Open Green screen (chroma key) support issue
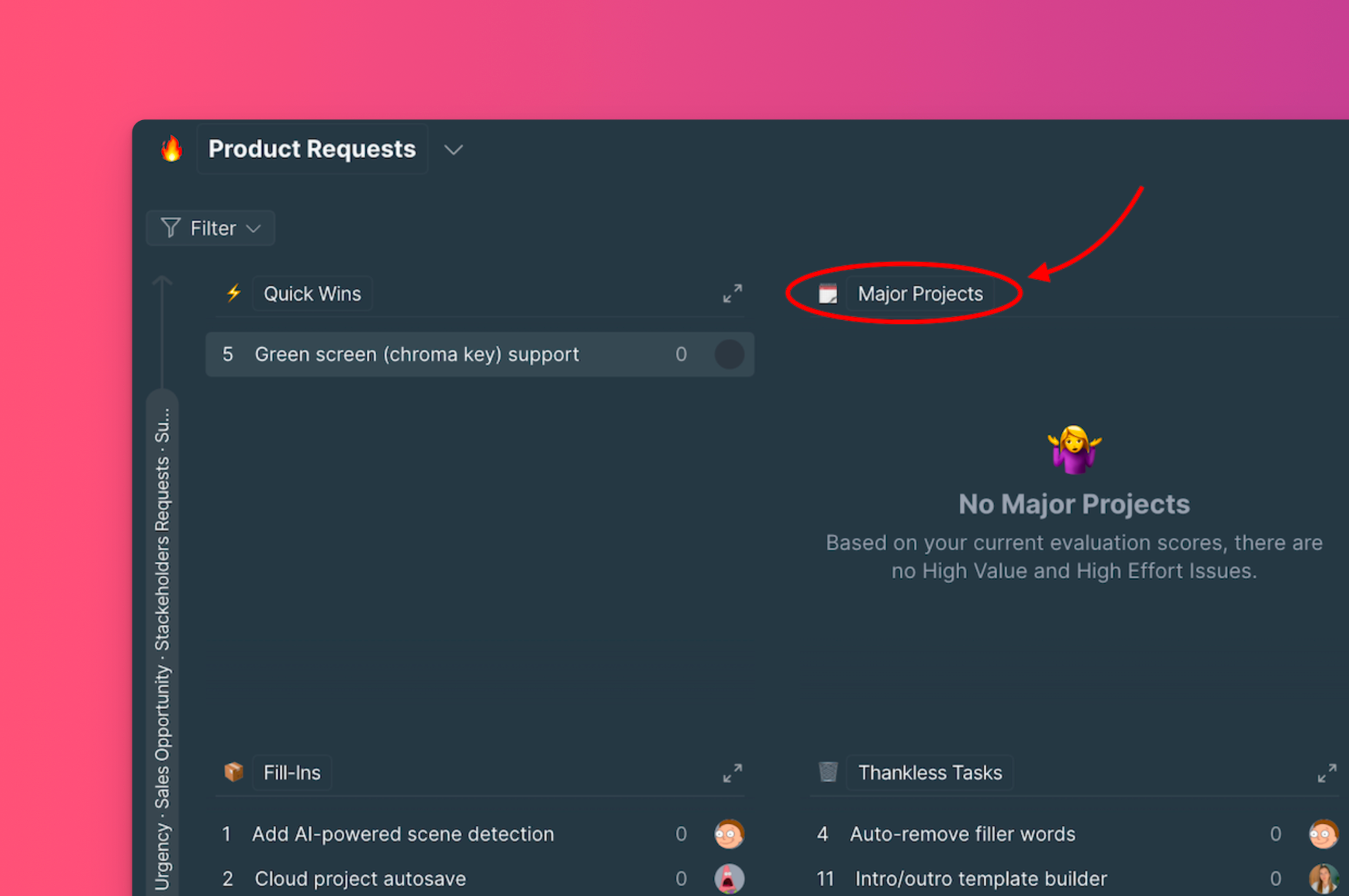1349x896 pixels. [x=416, y=354]
